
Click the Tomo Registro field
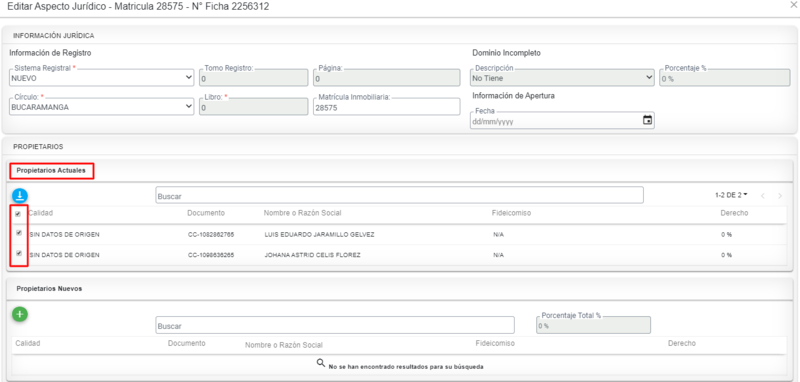(x=254, y=78)
